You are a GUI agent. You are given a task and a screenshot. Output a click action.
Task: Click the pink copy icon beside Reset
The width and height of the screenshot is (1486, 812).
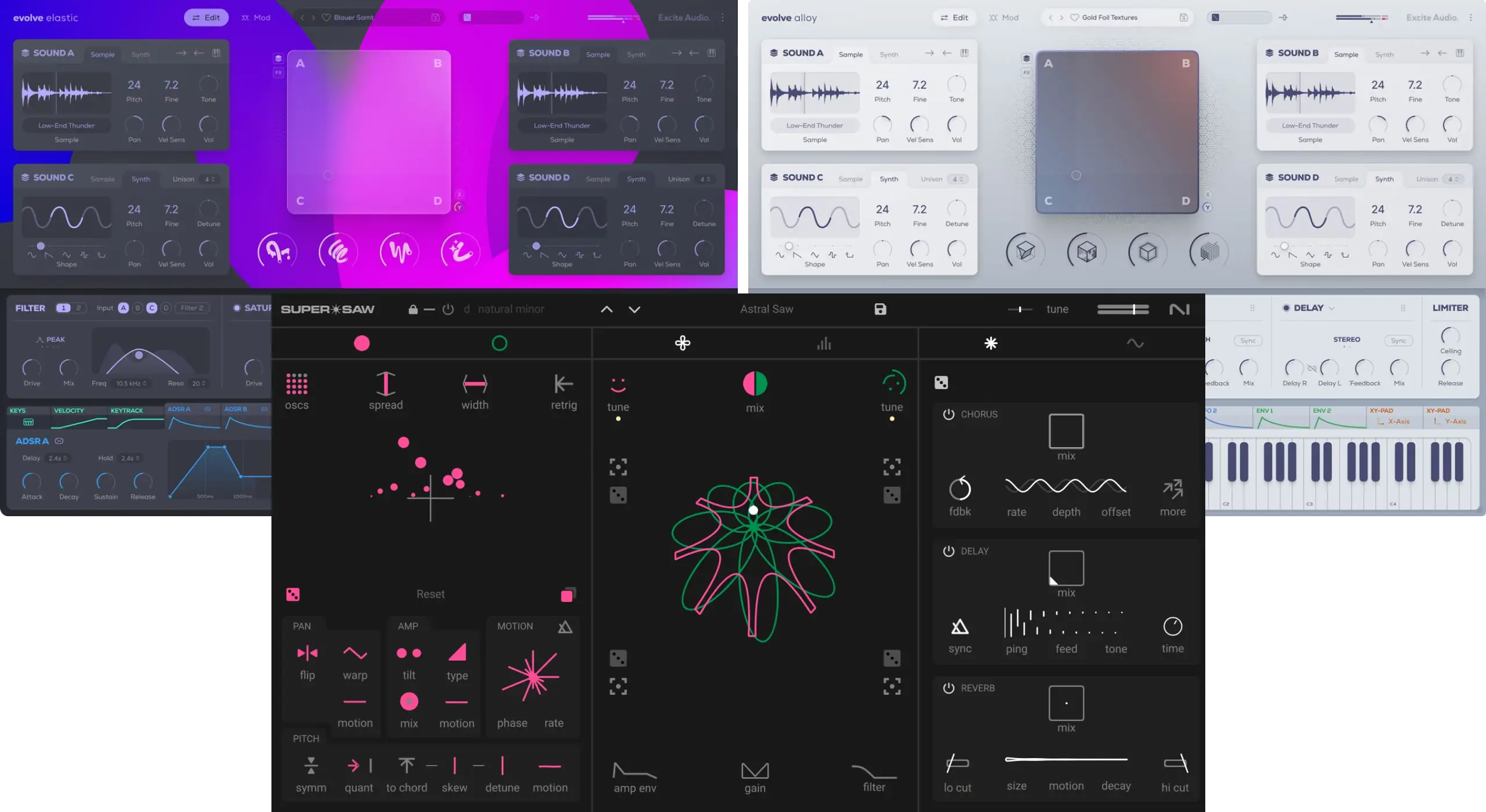click(x=568, y=594)
